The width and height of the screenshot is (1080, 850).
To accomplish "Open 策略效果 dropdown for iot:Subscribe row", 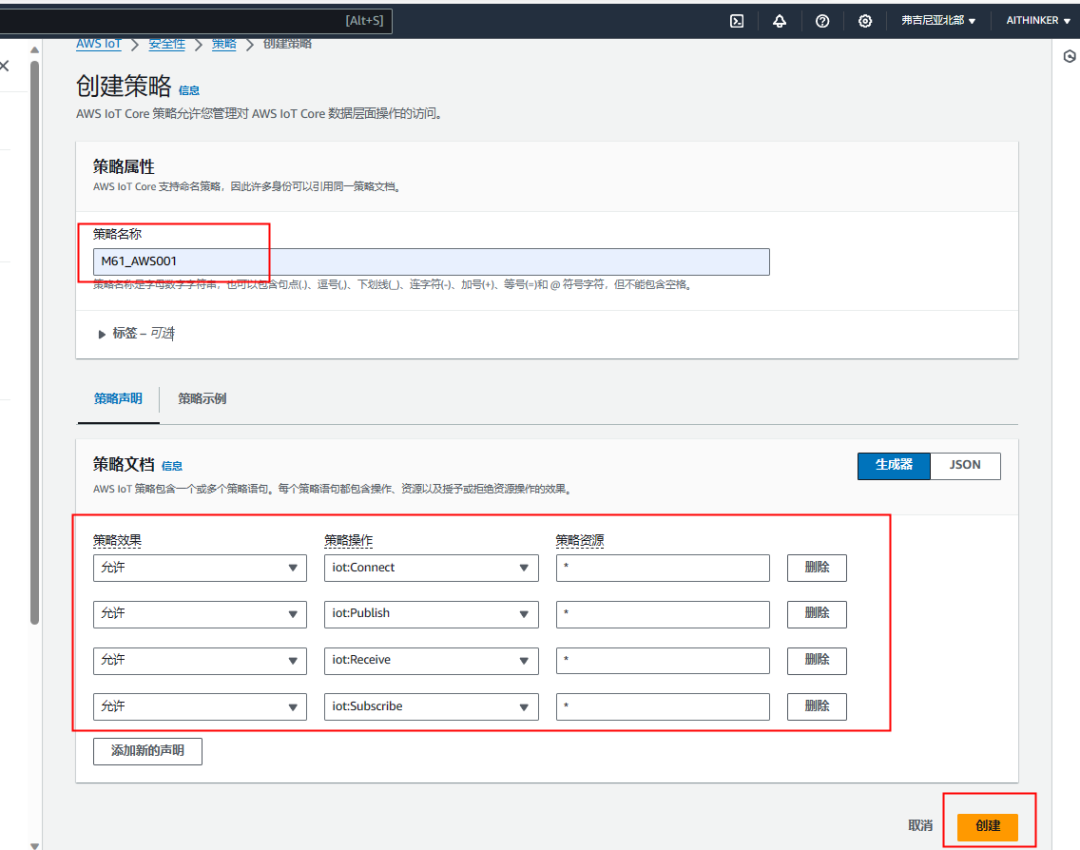I will point(200,707).
